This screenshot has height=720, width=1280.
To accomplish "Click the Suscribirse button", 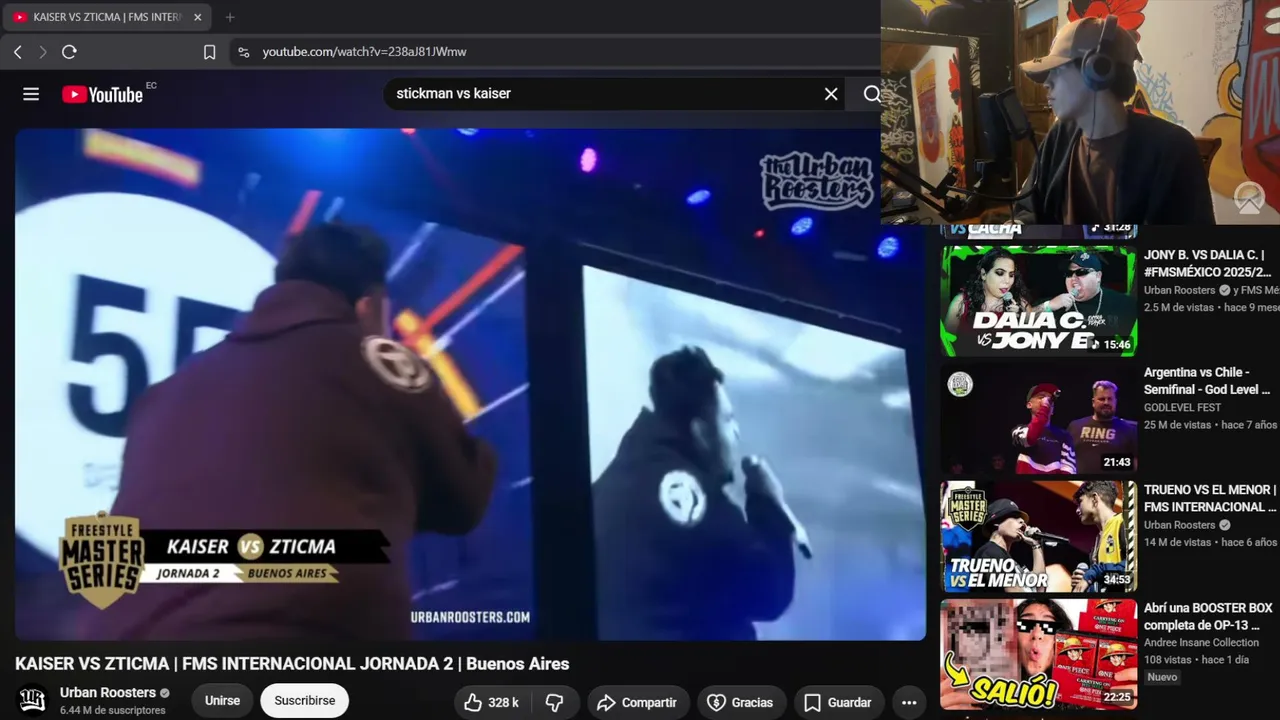I will [305, 701].
